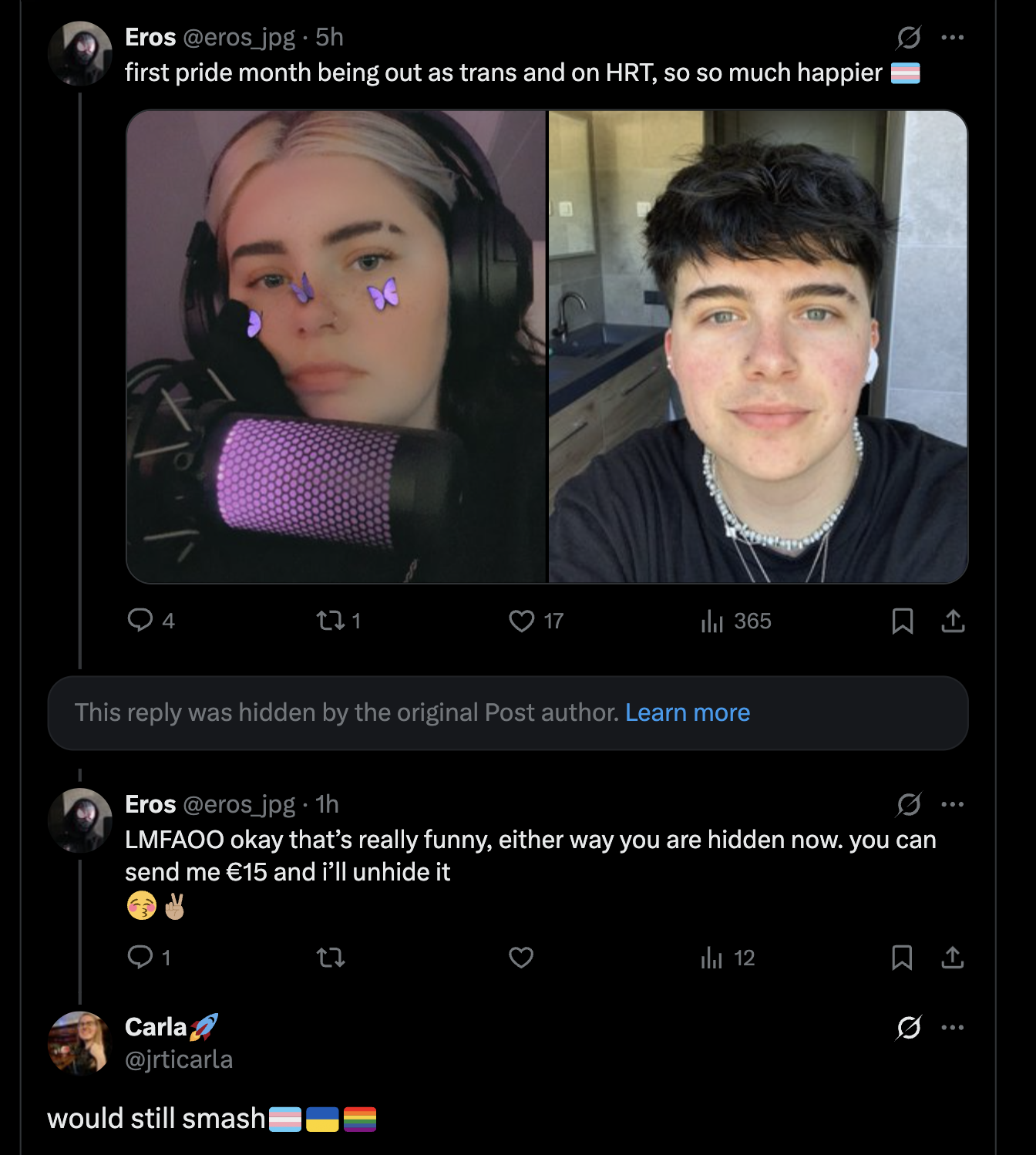Click the Learn more link
The width and height of the screenshot is (1036, 1155).
pos(687,712)
